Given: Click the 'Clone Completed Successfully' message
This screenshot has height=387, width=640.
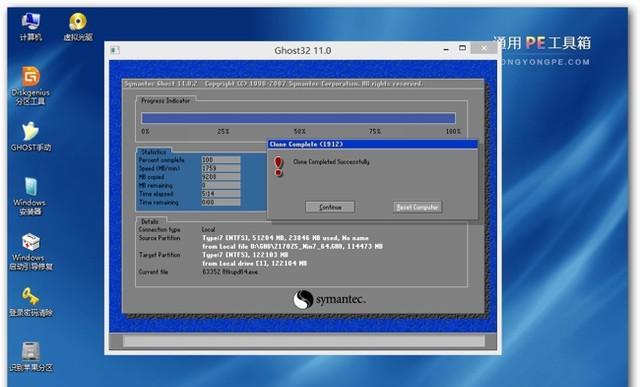Looking at the screenshot, I should click(331, 162).
